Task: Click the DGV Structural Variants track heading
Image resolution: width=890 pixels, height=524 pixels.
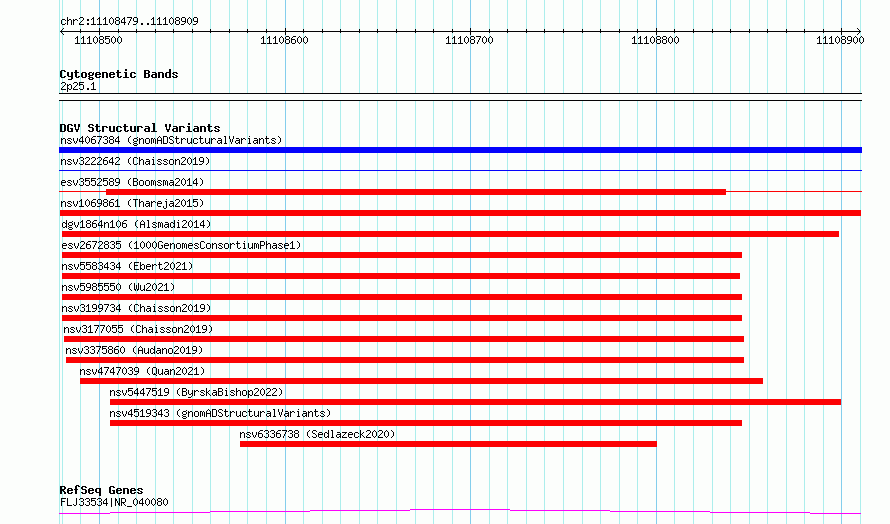Action: coord(140,128)
